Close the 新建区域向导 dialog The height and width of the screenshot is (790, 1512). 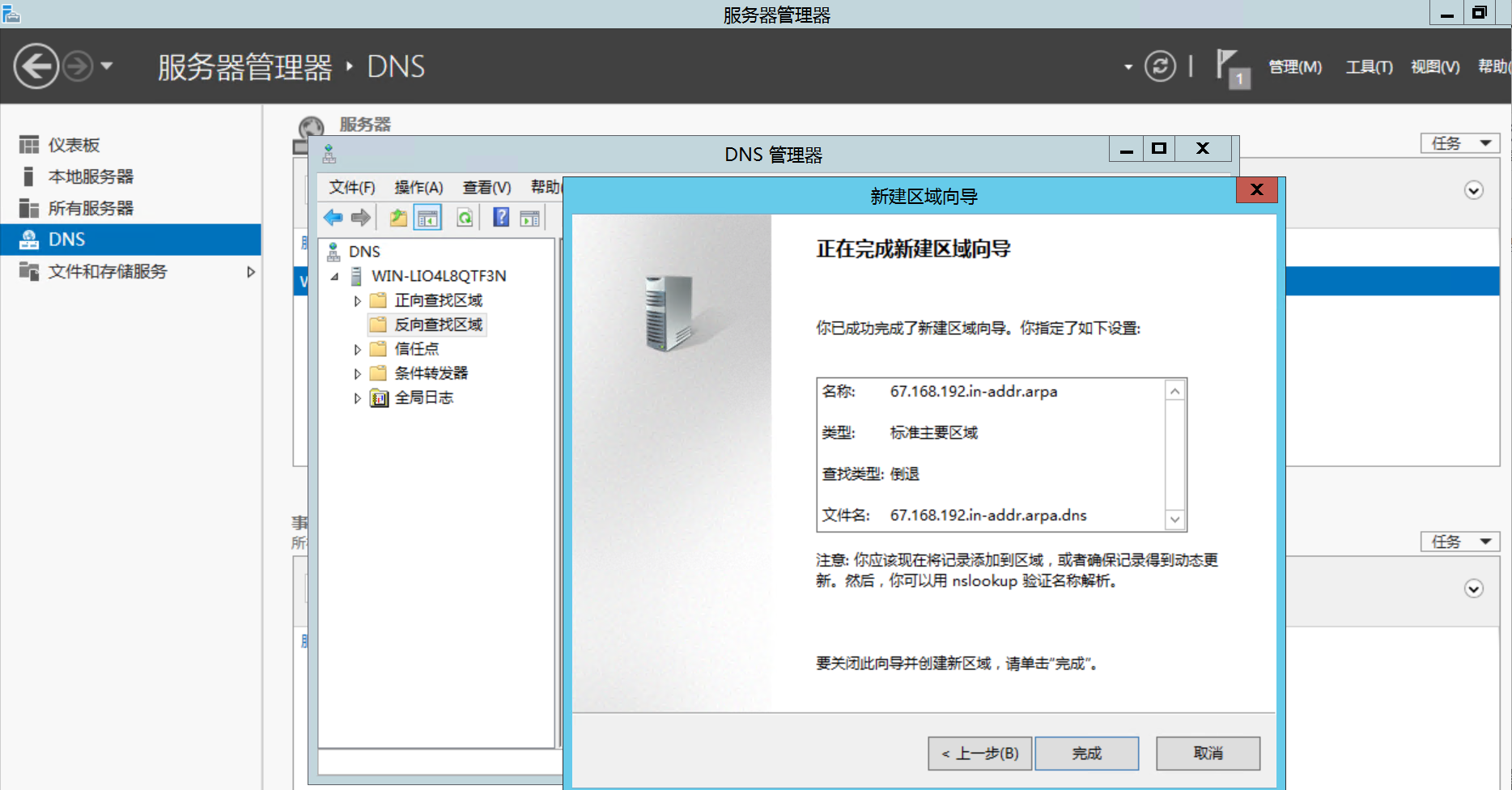(1257, 189)
